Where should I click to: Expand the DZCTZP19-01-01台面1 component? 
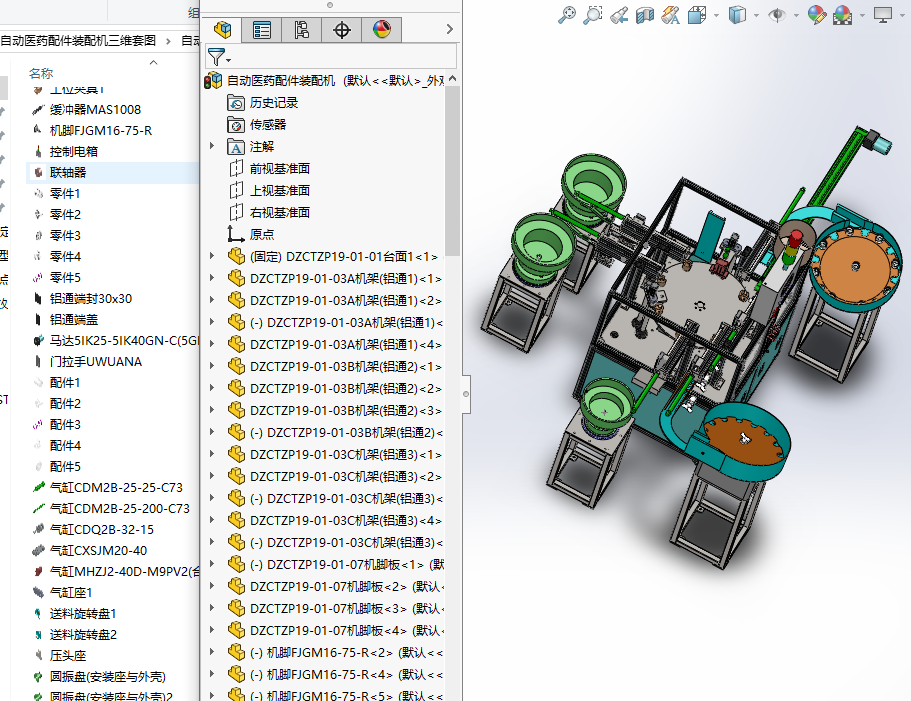212,256
